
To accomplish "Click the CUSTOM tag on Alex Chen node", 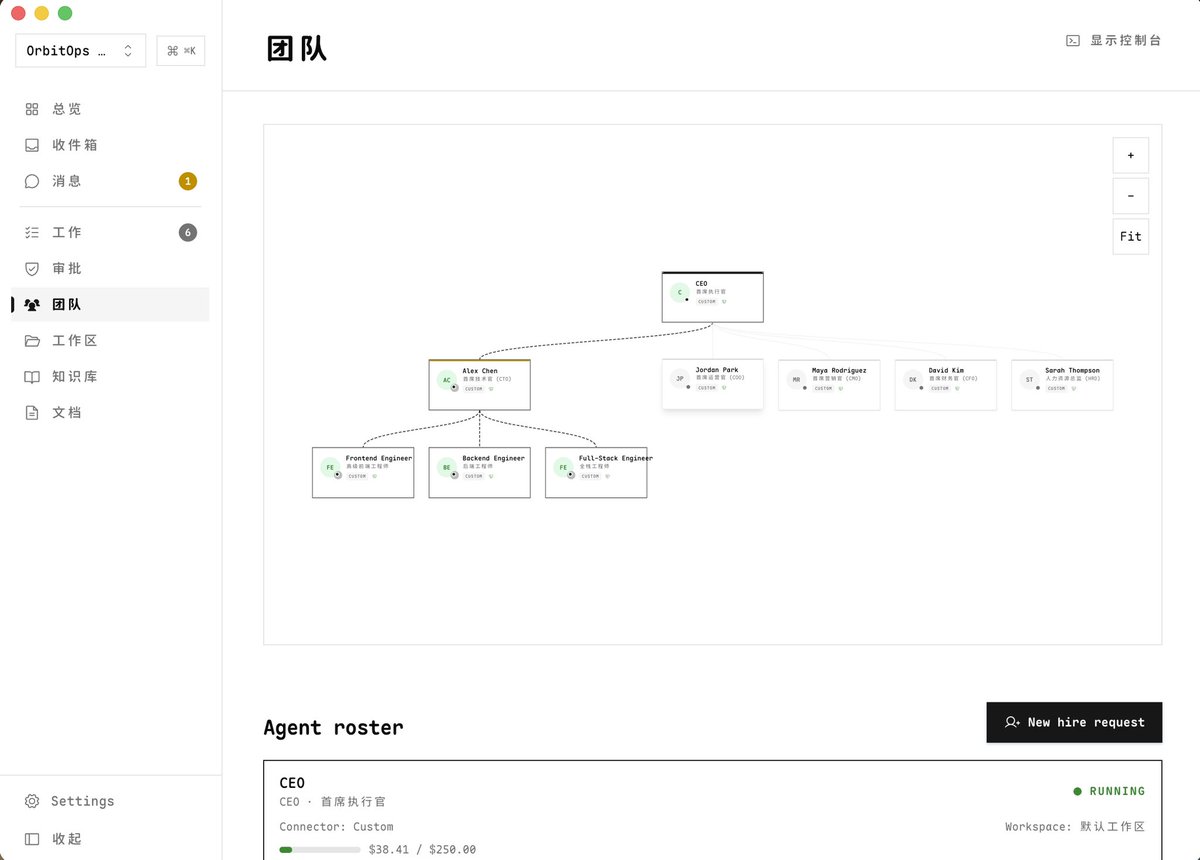I will click(474, 389).
